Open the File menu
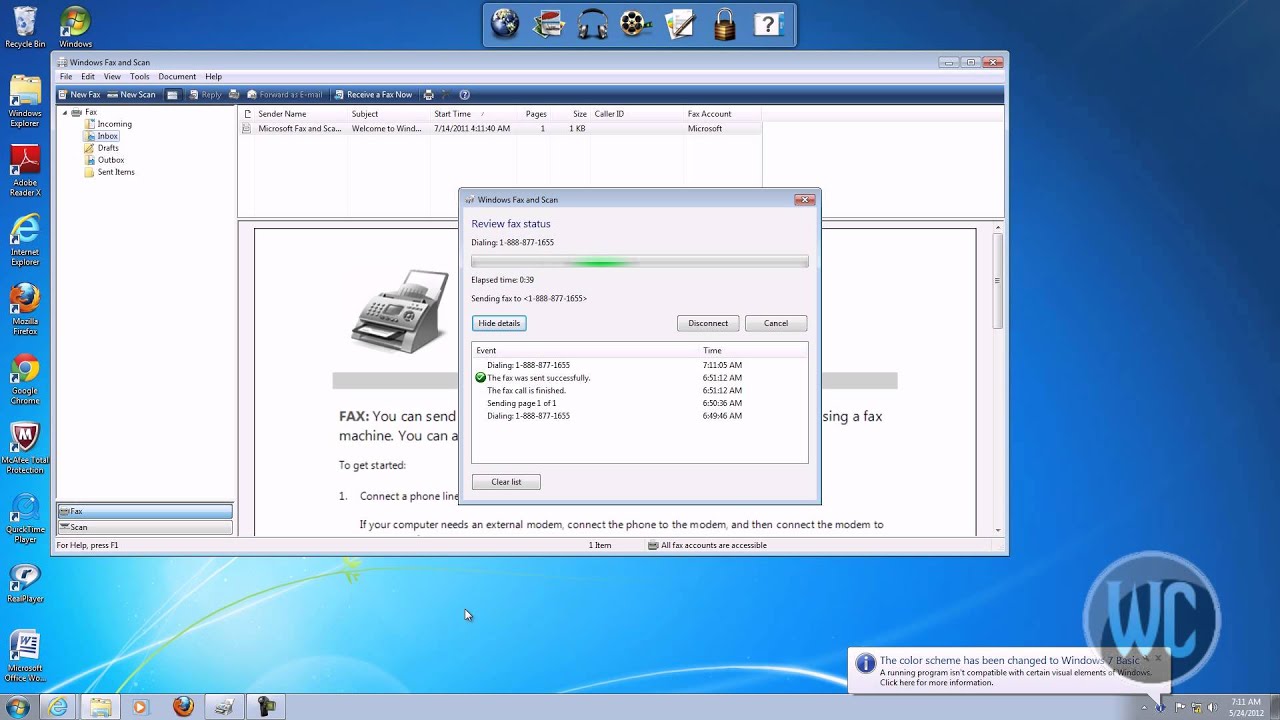 pos(66,77)
